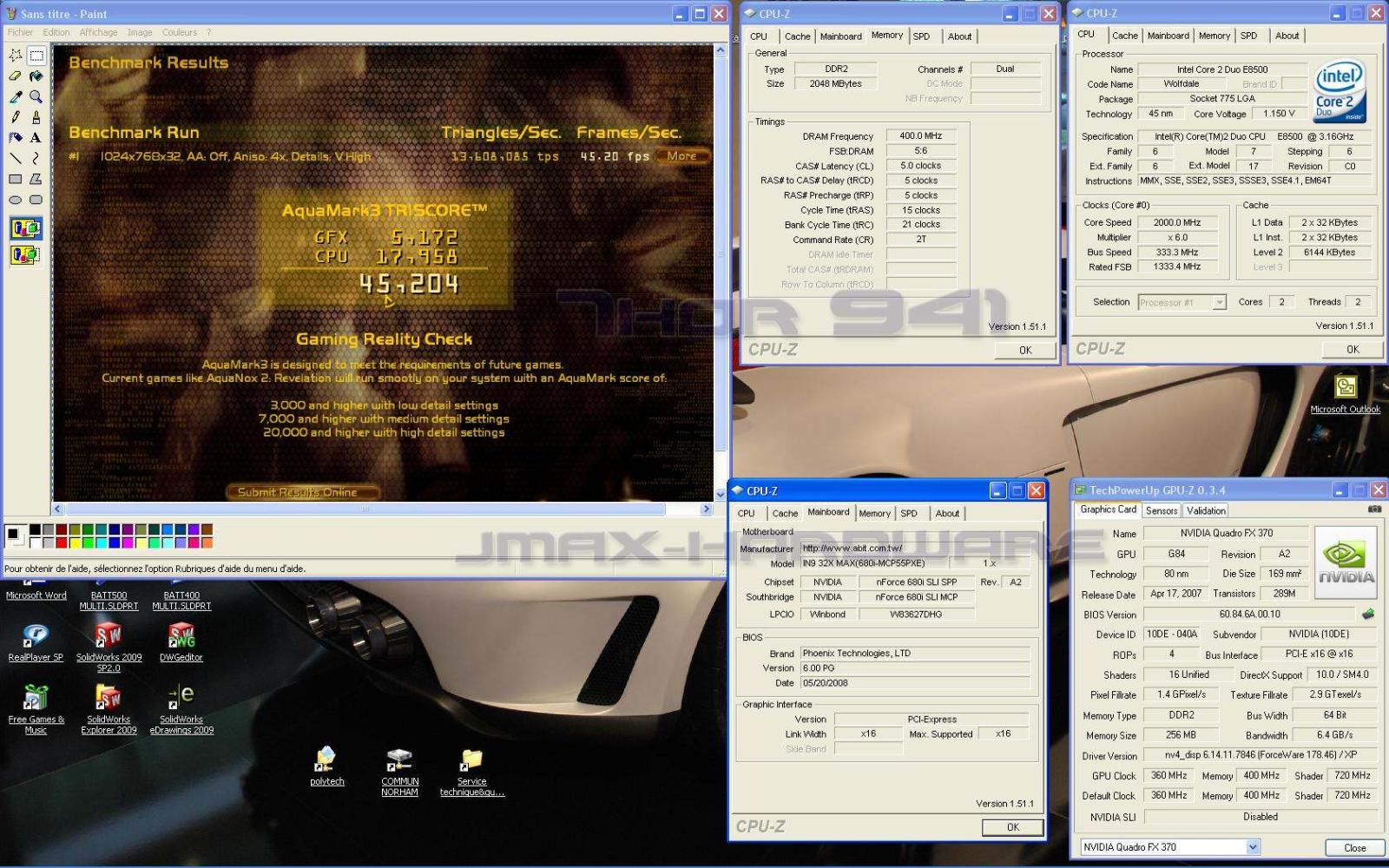1389x868 pixels.
Task: Click the BIOS save icon in GPU-Z
Action: point(1369,614)
